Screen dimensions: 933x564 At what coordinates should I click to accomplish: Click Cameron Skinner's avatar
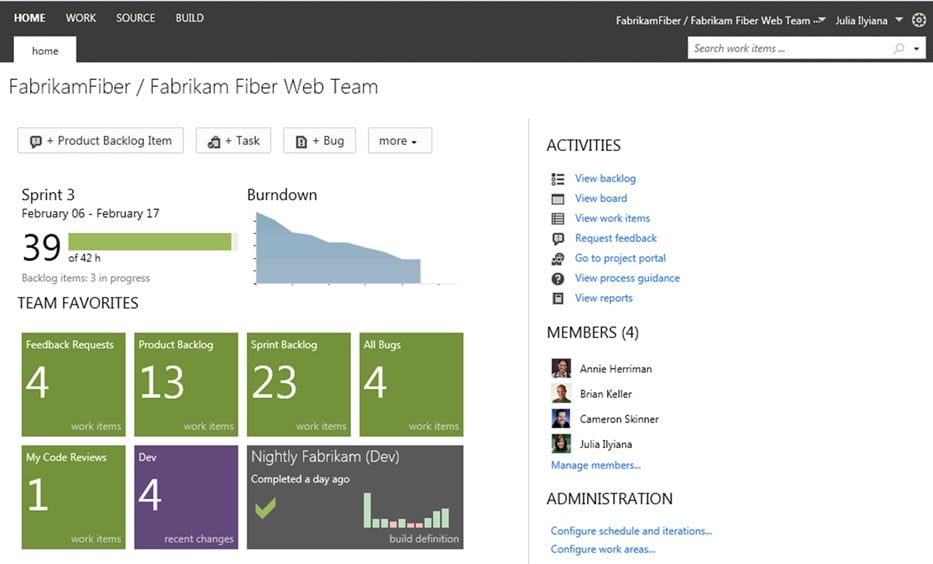pyautogui.click(x=561, y=418)
